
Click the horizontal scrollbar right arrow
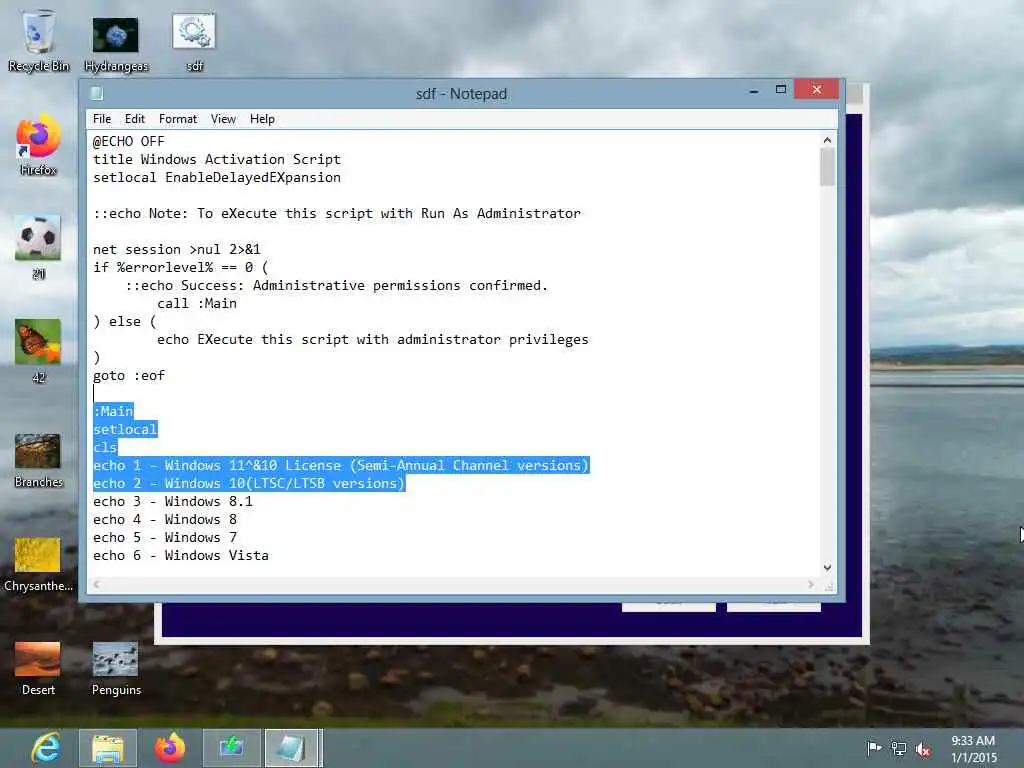[x=810, y=584]
